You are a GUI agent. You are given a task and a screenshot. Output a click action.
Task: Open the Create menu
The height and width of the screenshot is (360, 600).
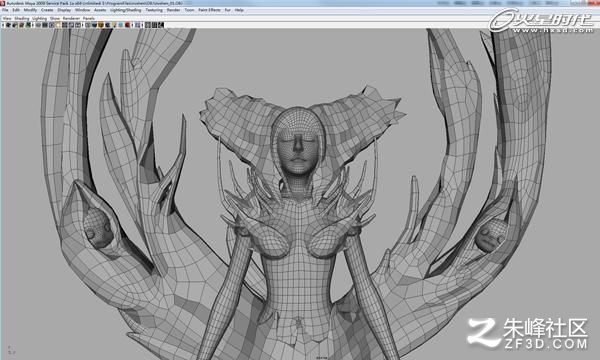point(47,10)
